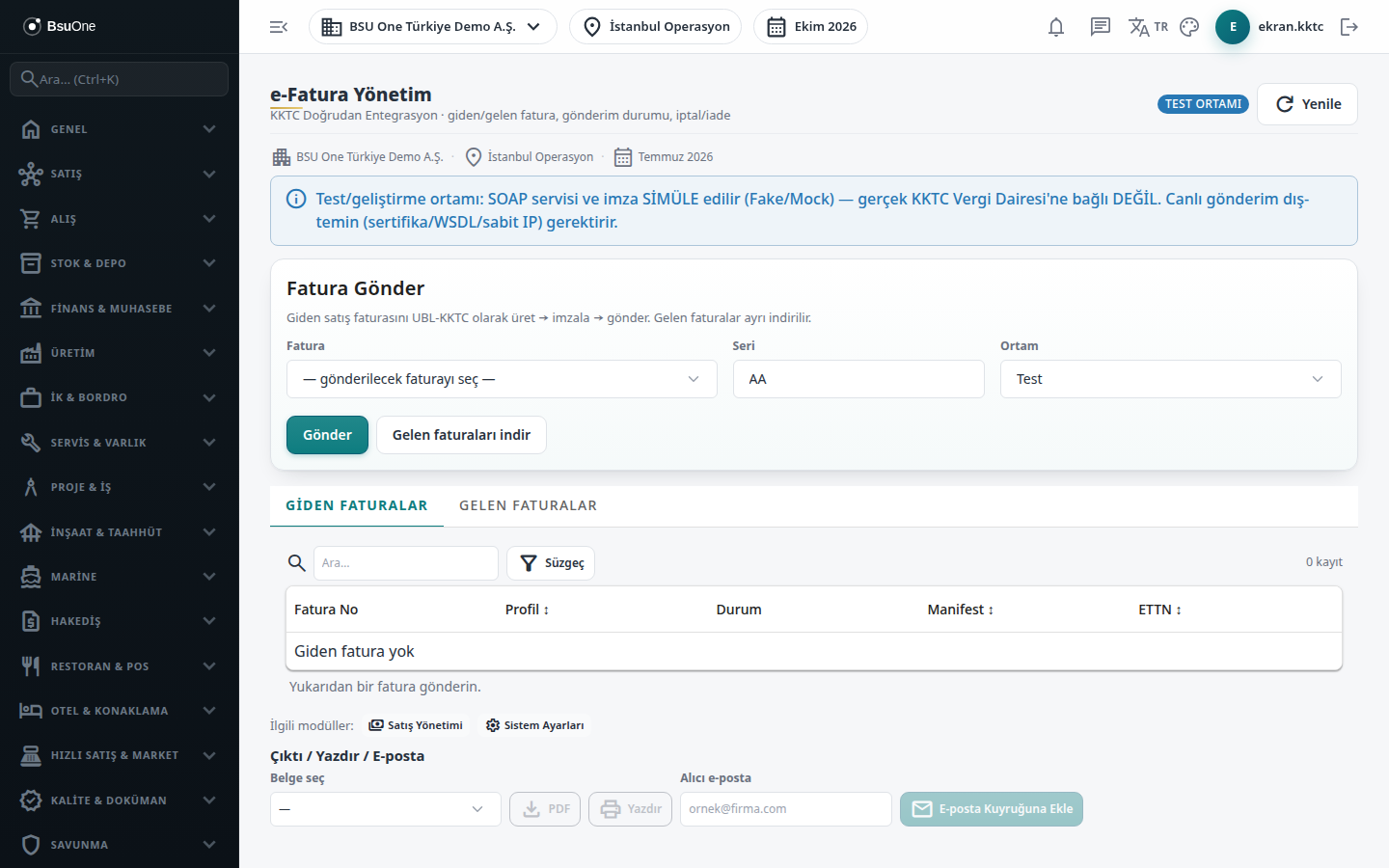Expand İK & Bordro chevron
The image size is (1389, 868).
click(x=209, y=397)
